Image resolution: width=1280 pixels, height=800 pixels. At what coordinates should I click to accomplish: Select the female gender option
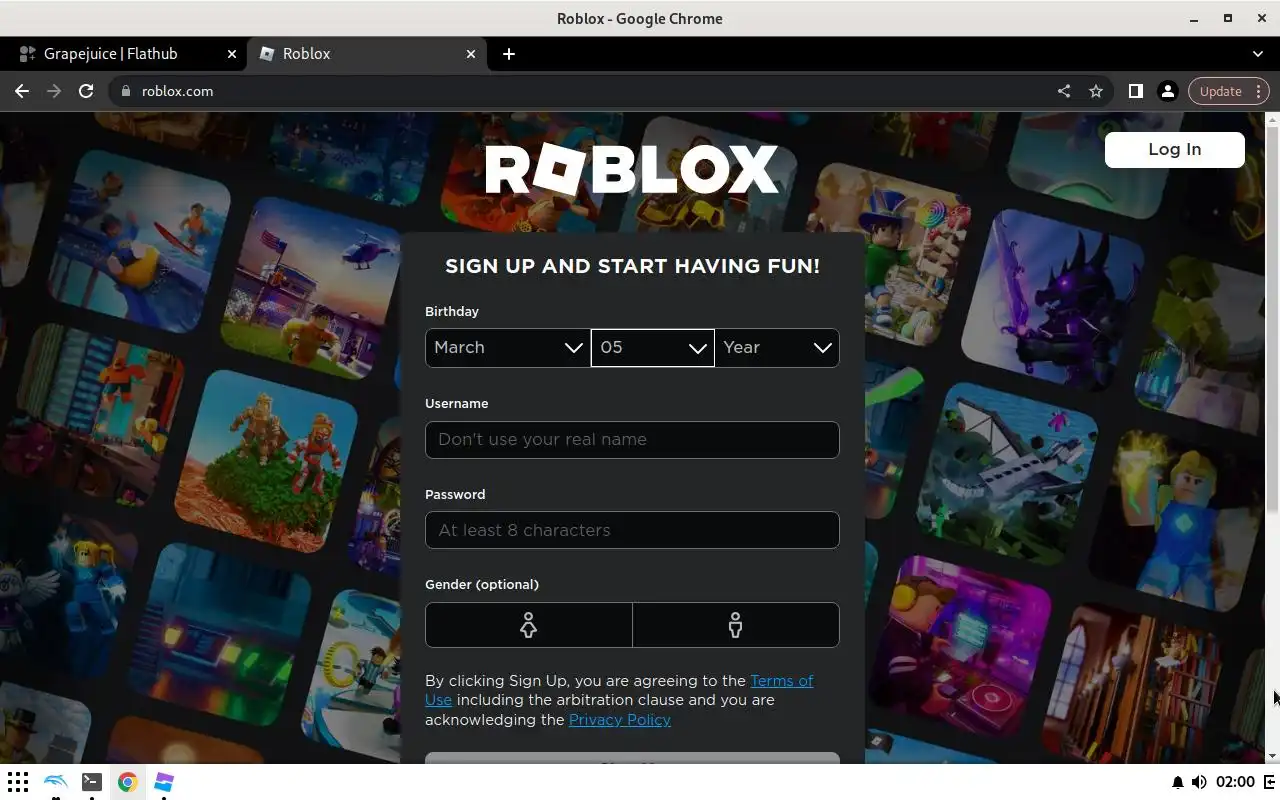coord(529,625)
